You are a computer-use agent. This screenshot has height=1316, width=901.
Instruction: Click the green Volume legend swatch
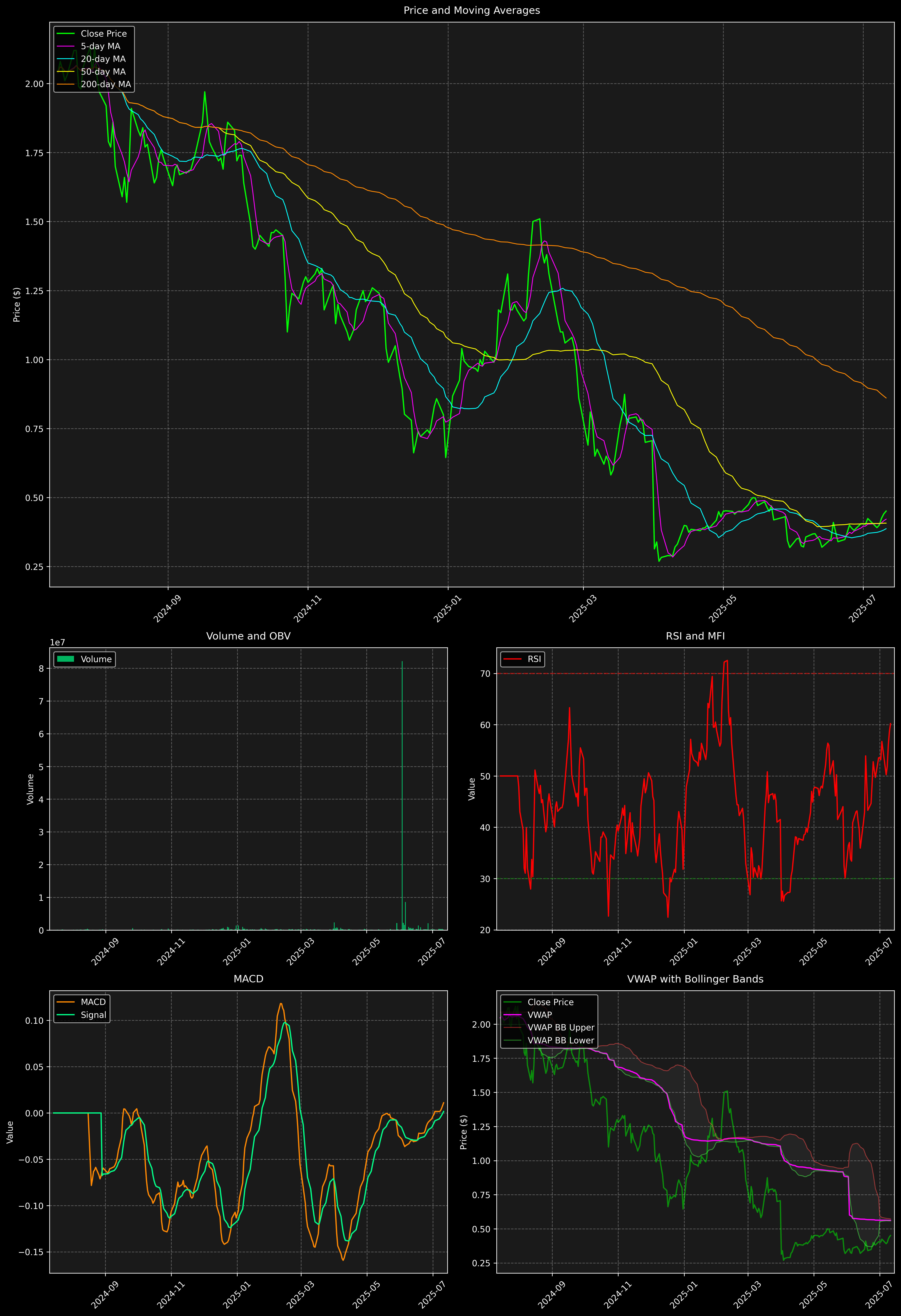point(66,659)
